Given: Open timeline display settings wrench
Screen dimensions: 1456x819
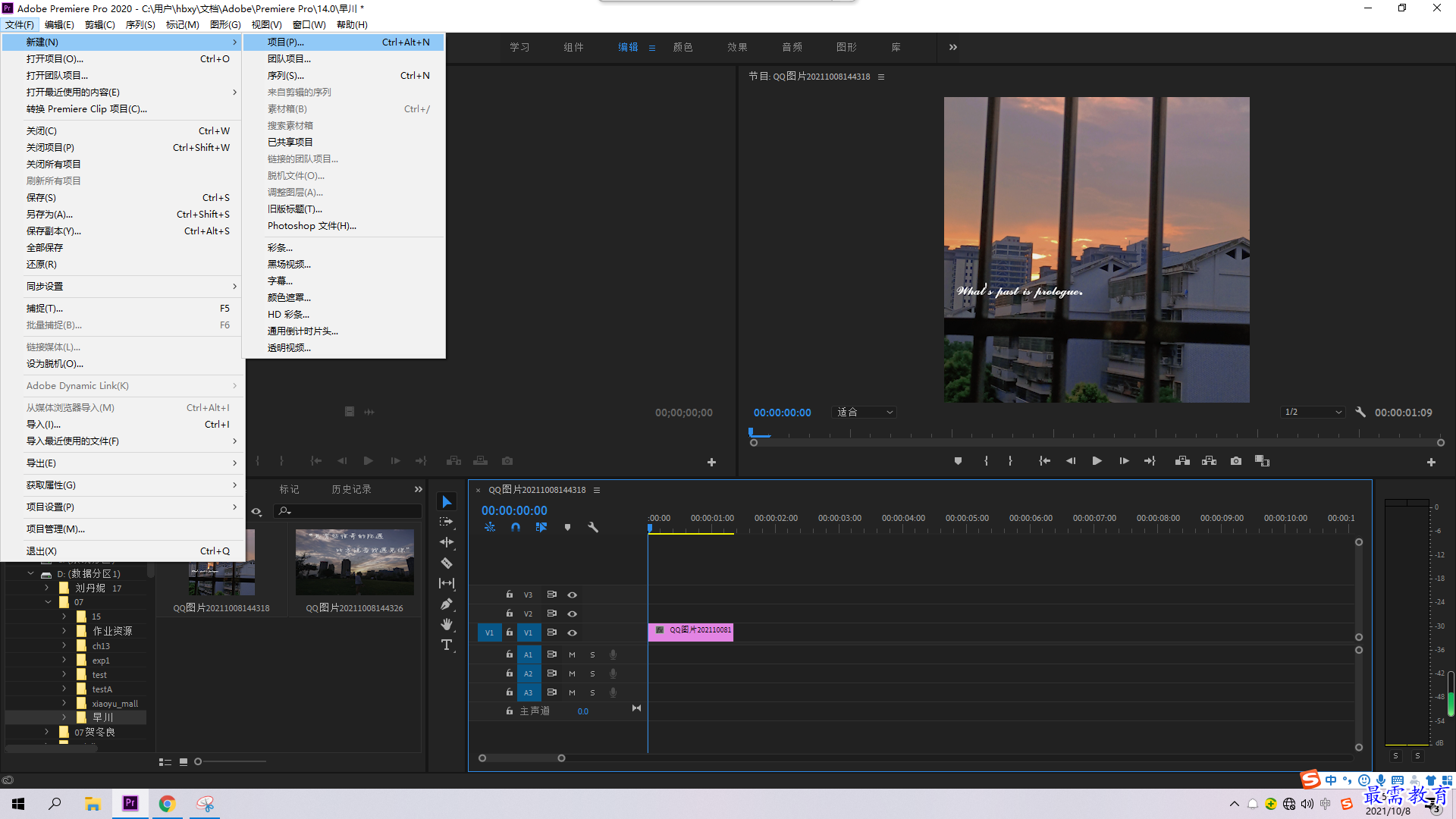Looking at the screenshot, I should point(593,527).
